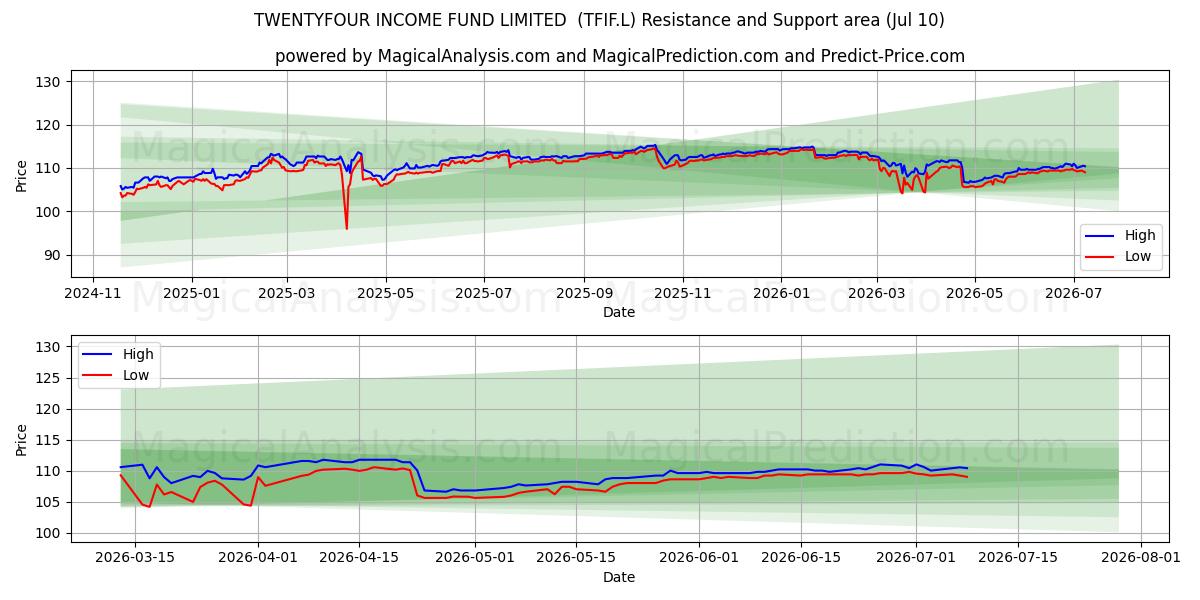Click the 'Price' y-axis label of bottom chart

[x=22, y=438]
